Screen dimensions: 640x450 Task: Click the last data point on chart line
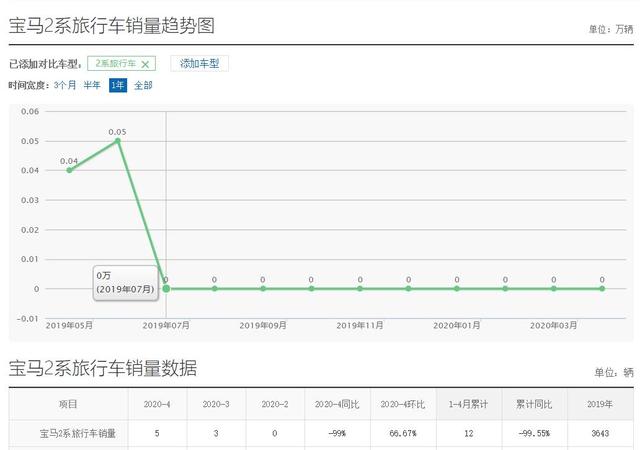[x=602, y=288]
